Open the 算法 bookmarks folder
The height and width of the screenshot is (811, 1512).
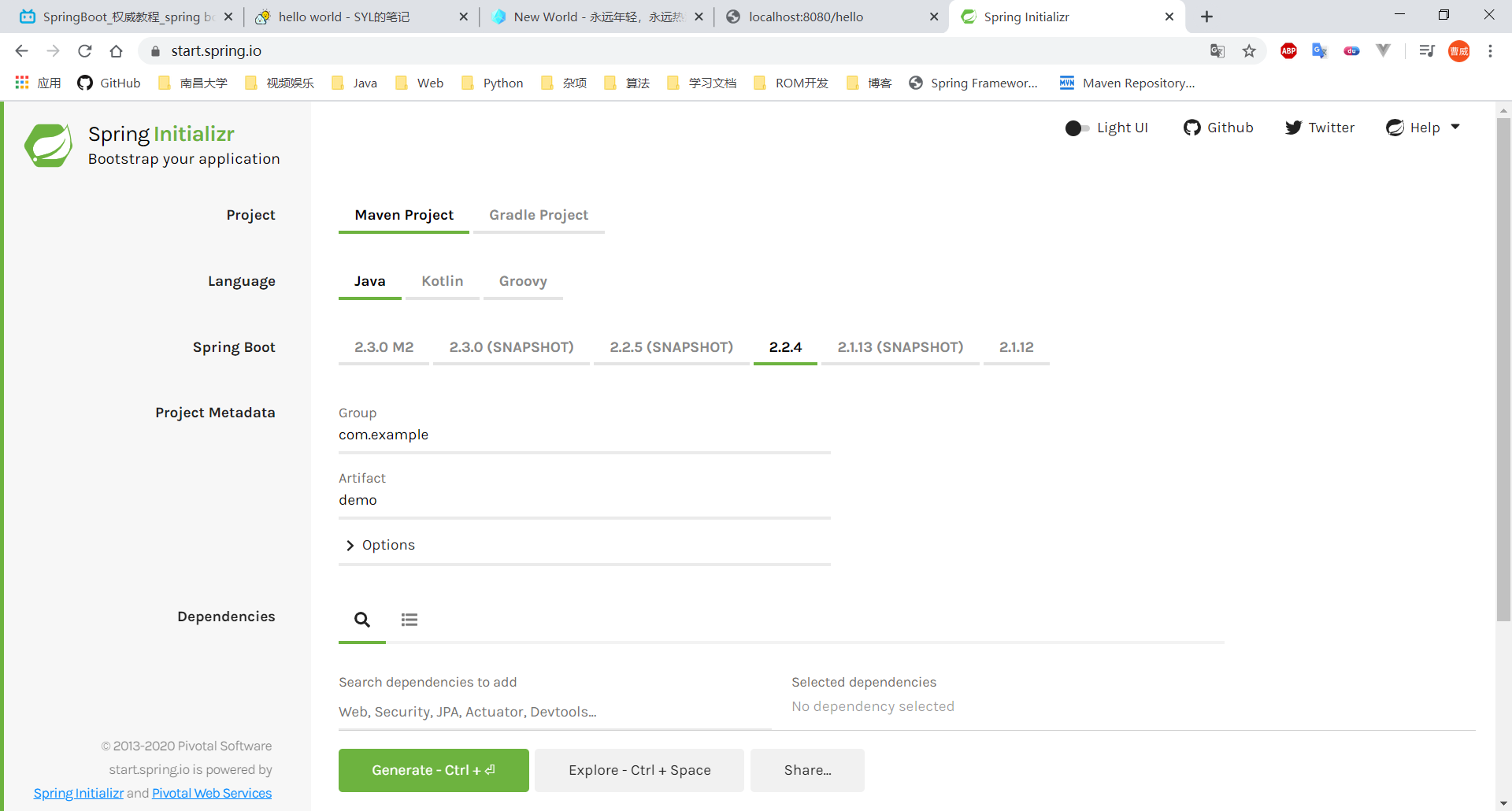tap(627, 83)
